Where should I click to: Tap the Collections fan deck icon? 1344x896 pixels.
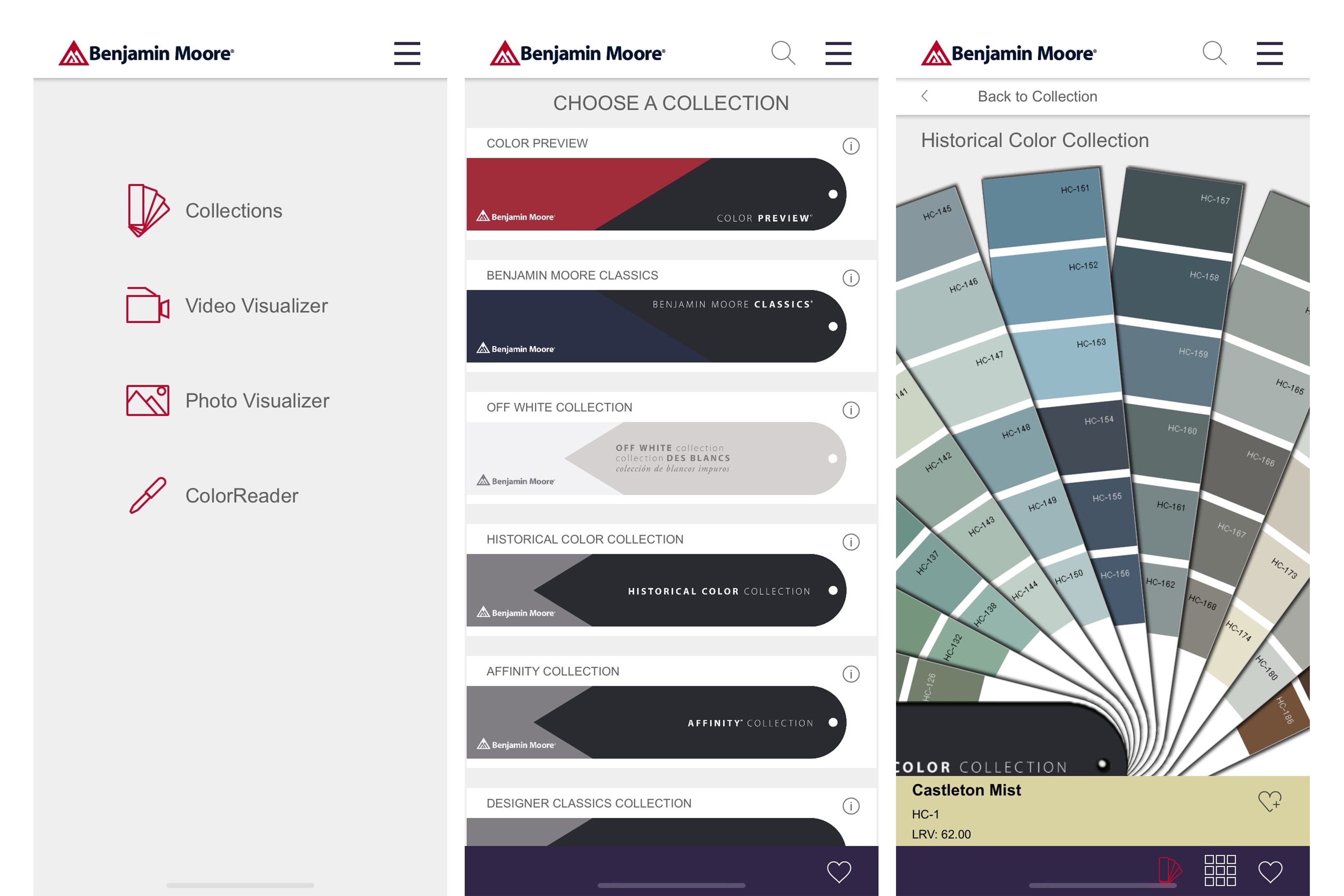tap(148, 210)
